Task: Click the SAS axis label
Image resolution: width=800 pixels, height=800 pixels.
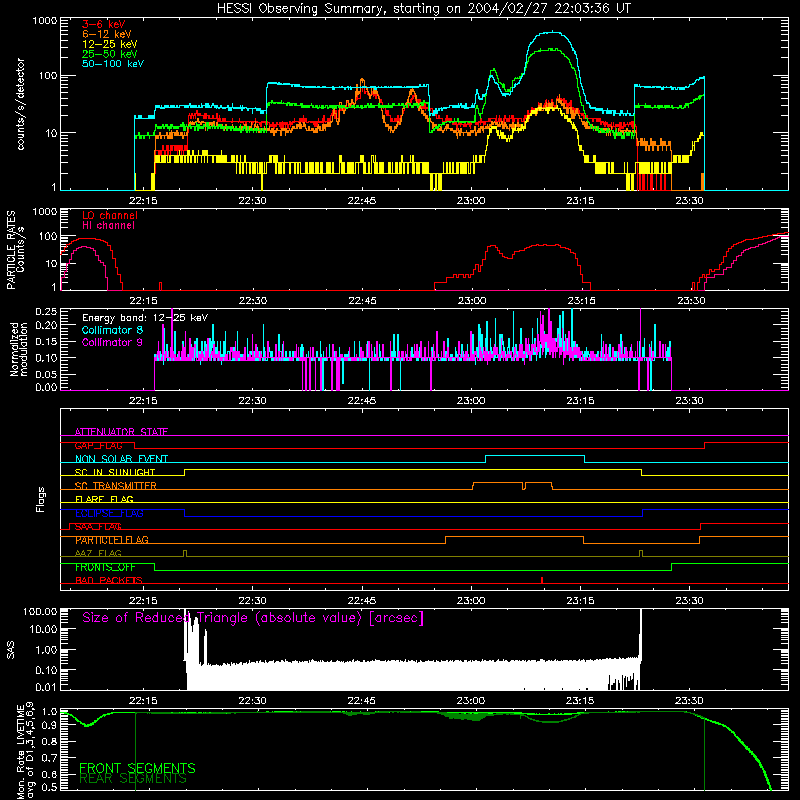Action: tap(10, 649)
